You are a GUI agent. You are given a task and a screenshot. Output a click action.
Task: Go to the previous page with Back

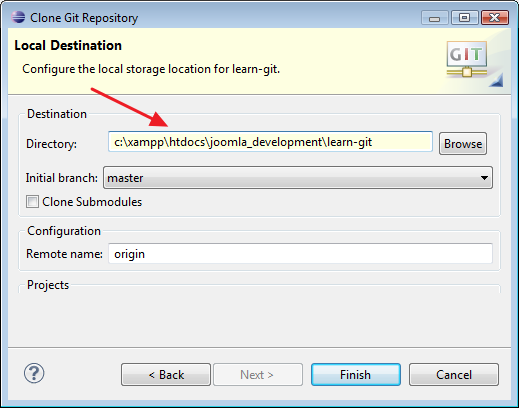[166, 375]
